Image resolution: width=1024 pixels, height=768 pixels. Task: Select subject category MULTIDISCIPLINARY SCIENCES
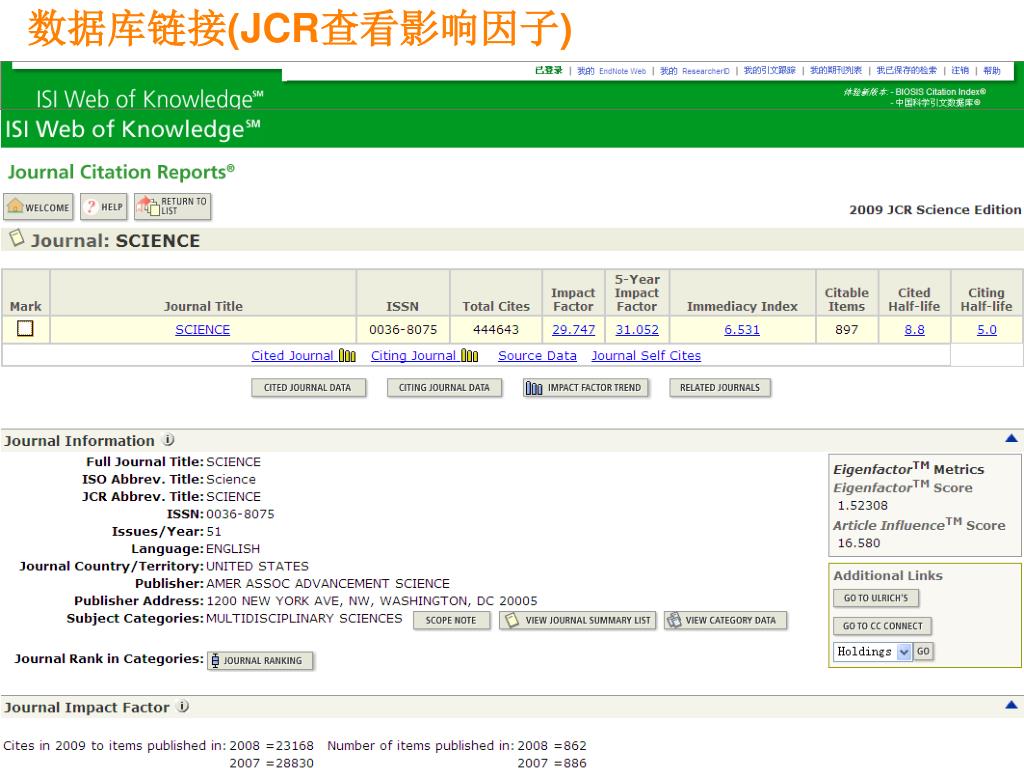tap(304, 618)
